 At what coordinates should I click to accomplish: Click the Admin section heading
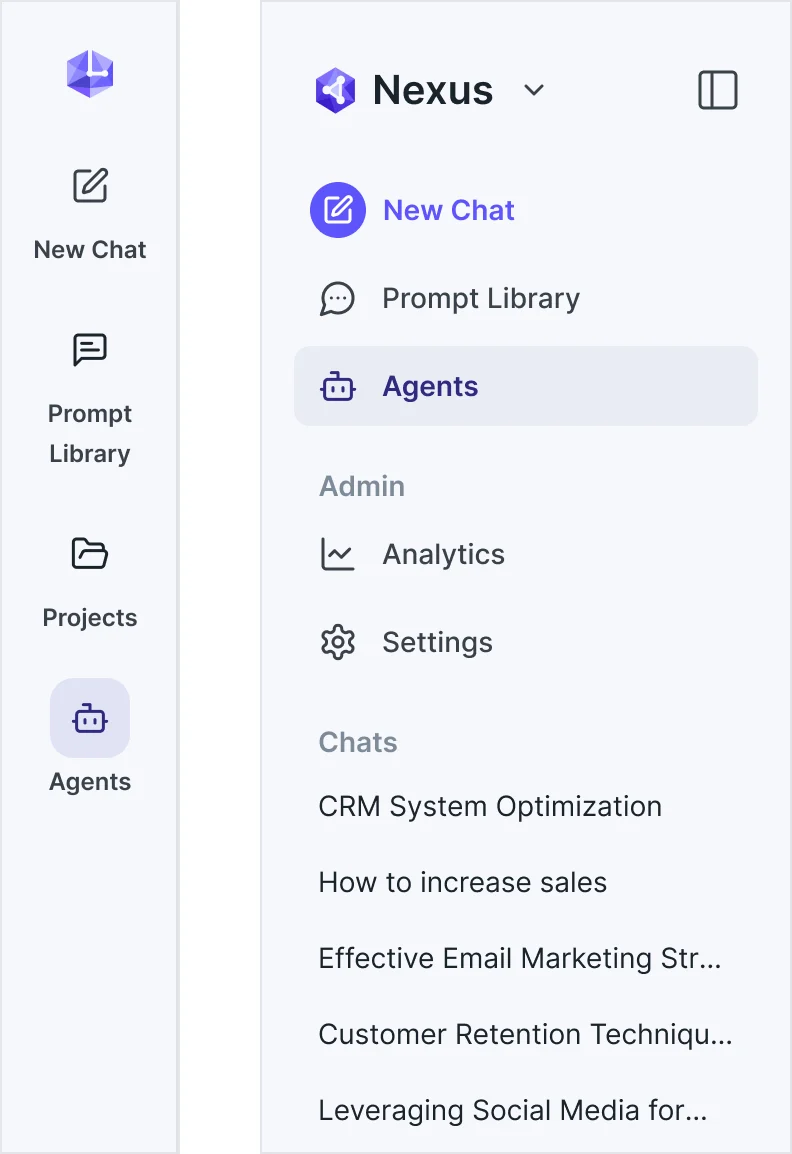pyautogui.click(x=362, y=486)
